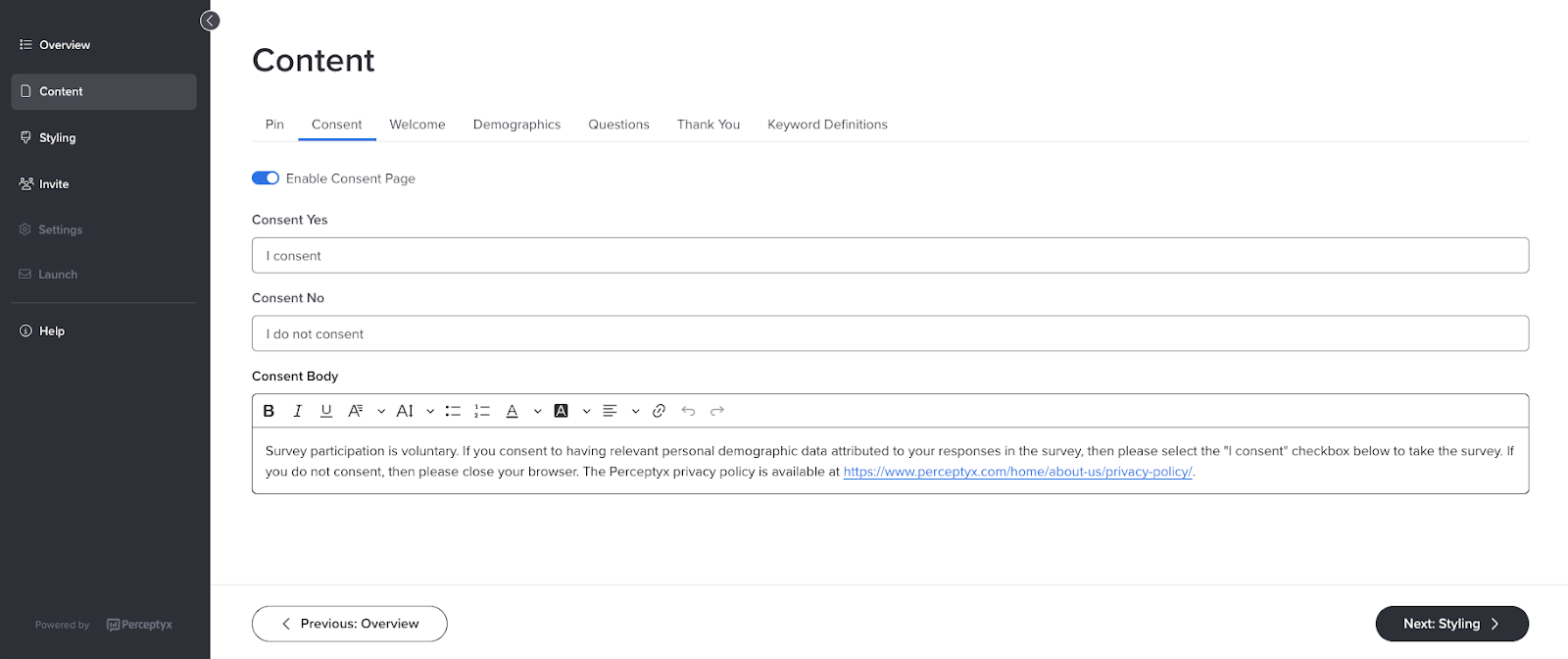The image size is (1568, 659).
Task: Click the Consent Yes input field
Action: click(x=890, y=255)
